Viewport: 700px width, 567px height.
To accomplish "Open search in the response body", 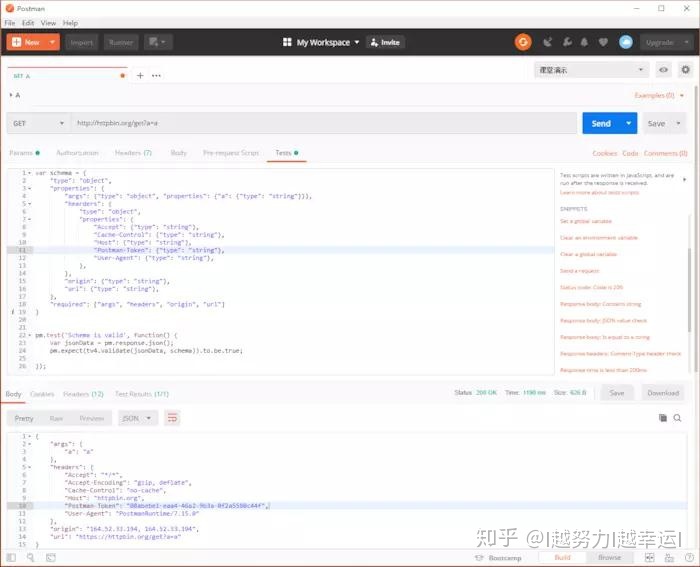I will [x=677, y=418].
